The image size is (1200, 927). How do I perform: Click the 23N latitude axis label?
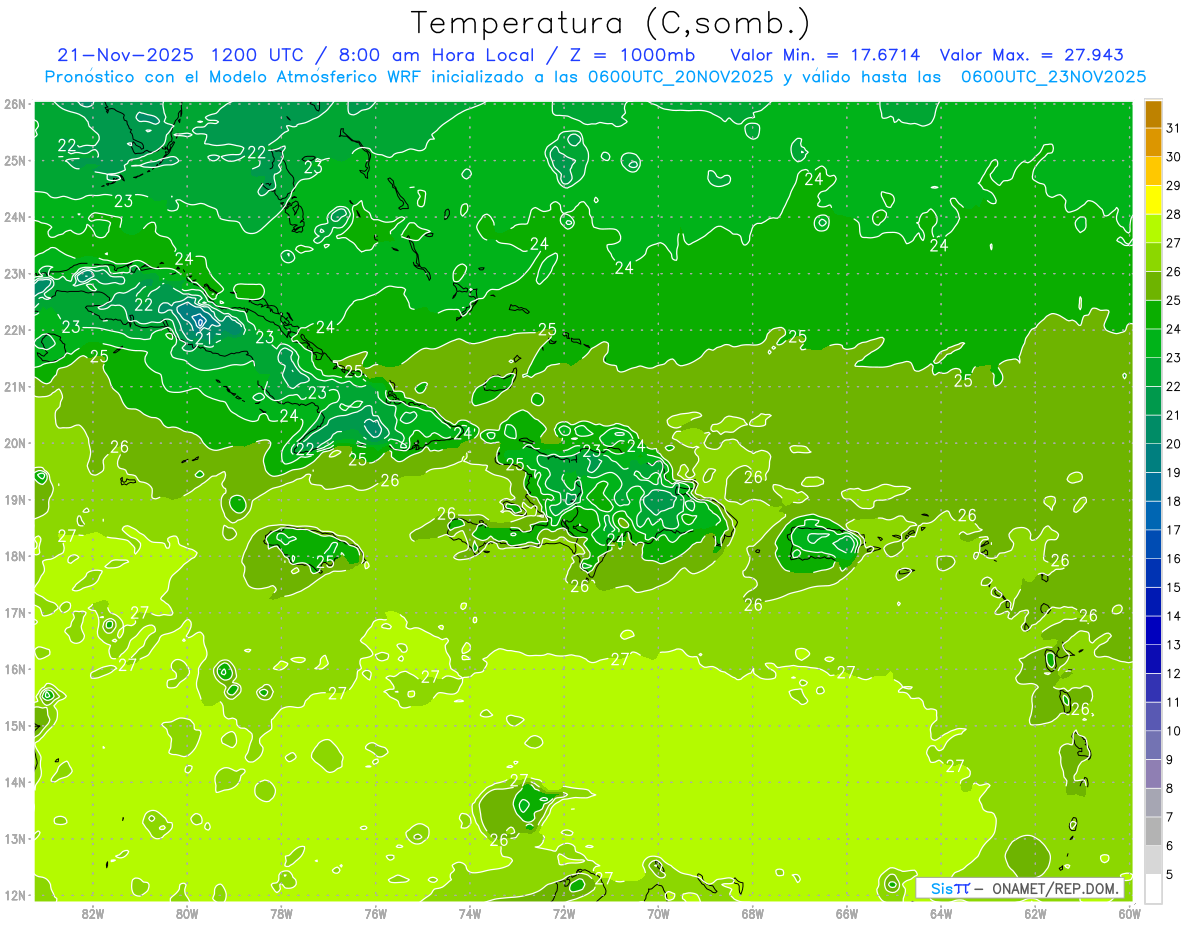14,273
